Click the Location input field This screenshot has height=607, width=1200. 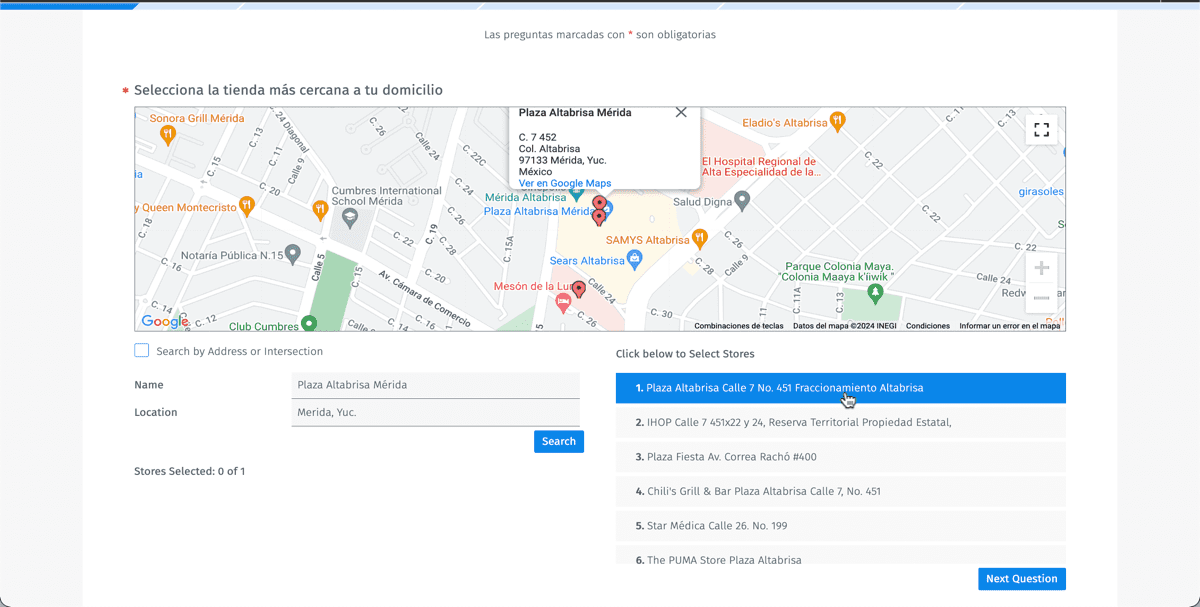pyautogui.click(x=435, y=413)
